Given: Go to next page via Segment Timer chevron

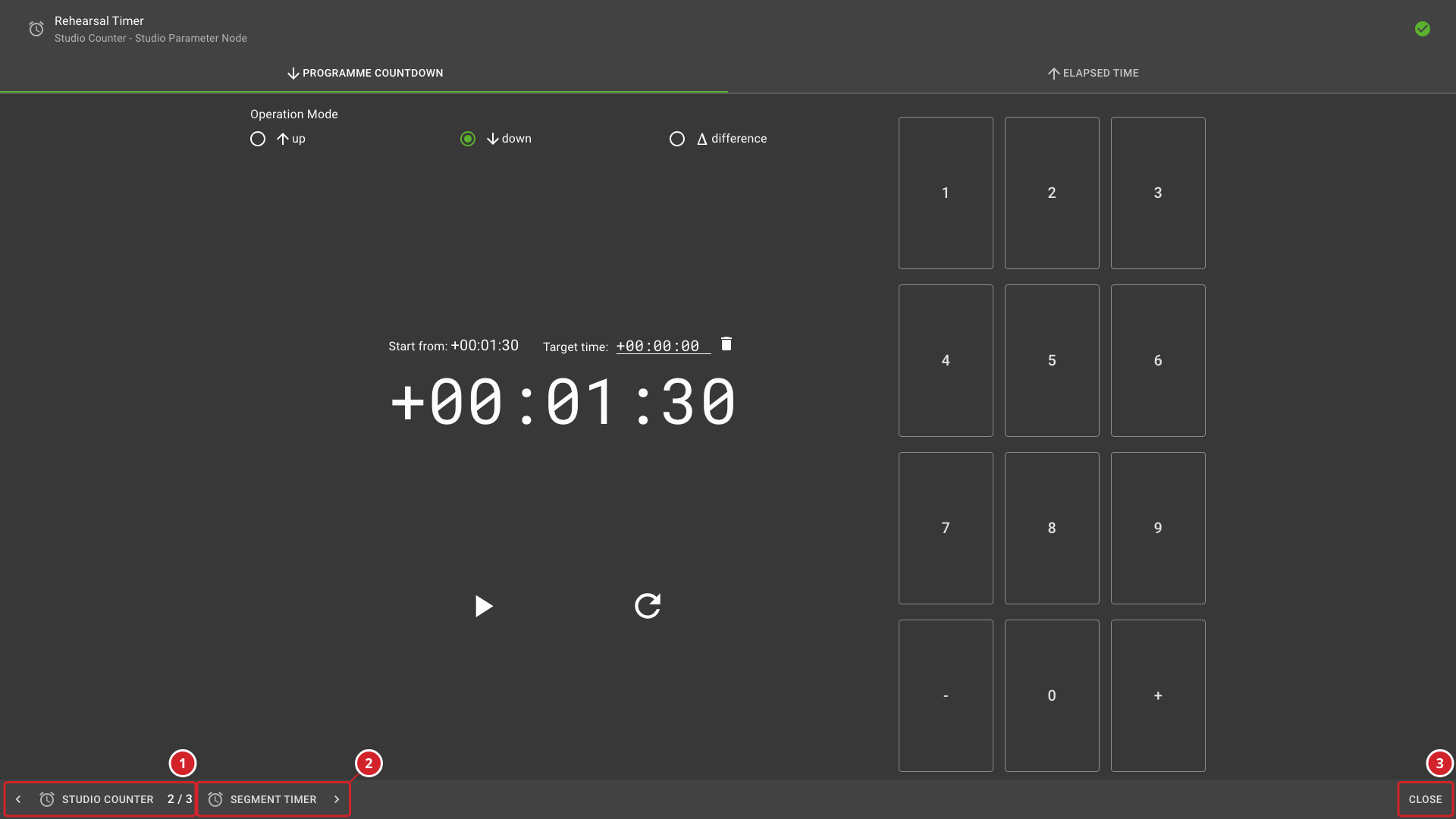Looking at the screenshot, I should click(x=337, y=799).
